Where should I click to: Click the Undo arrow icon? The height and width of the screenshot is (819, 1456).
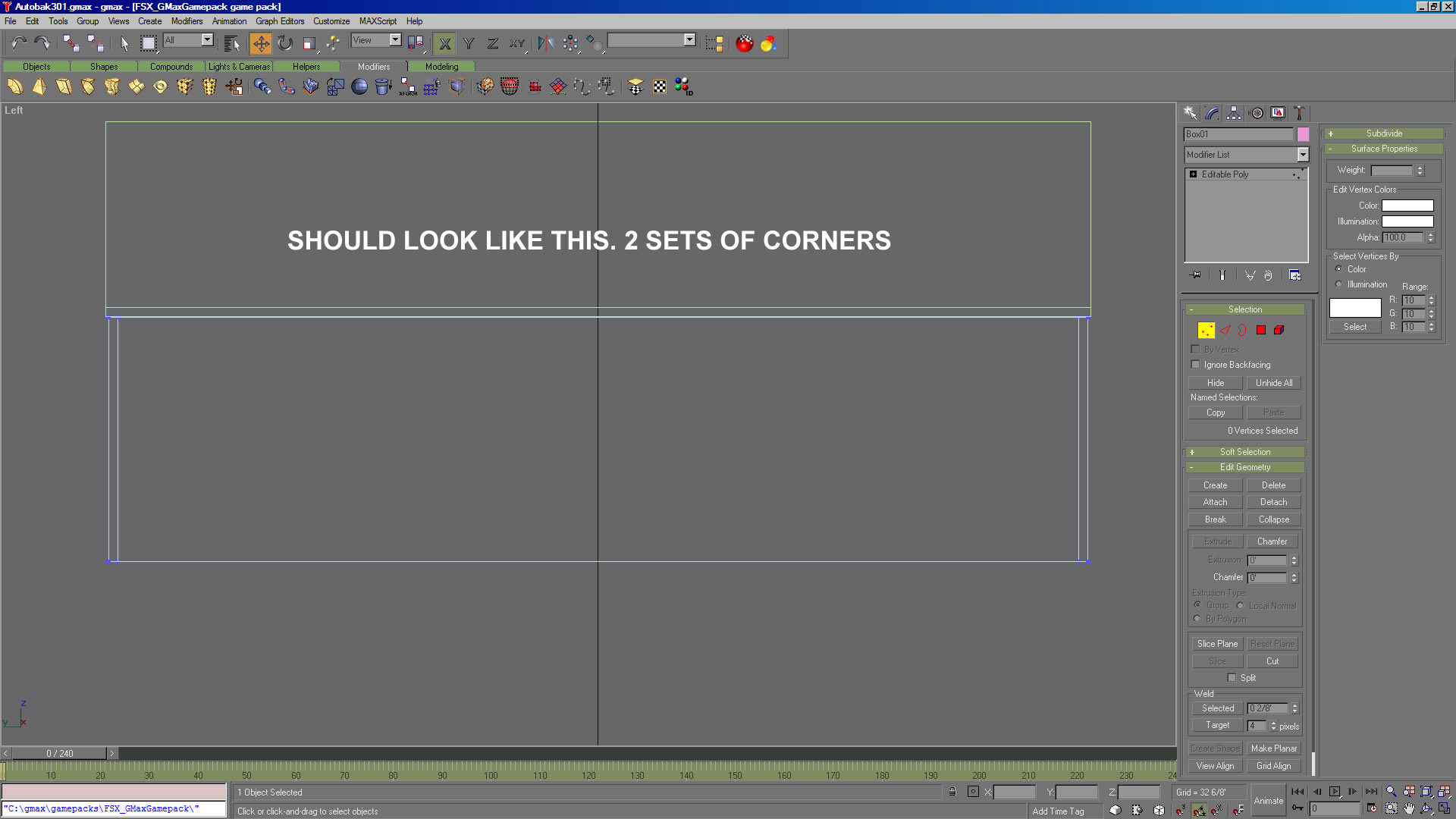click(18, 43)
